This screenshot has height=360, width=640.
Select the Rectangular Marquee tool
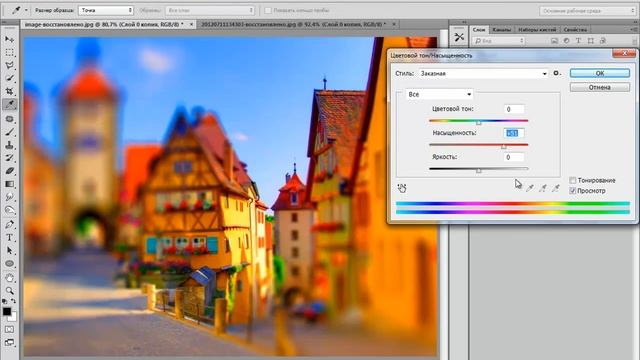[9, 53]
